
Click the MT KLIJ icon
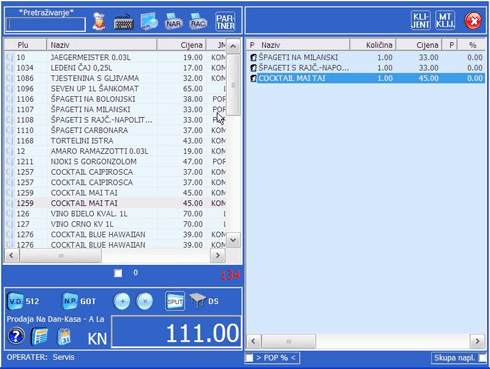click(x=445, y=21)
